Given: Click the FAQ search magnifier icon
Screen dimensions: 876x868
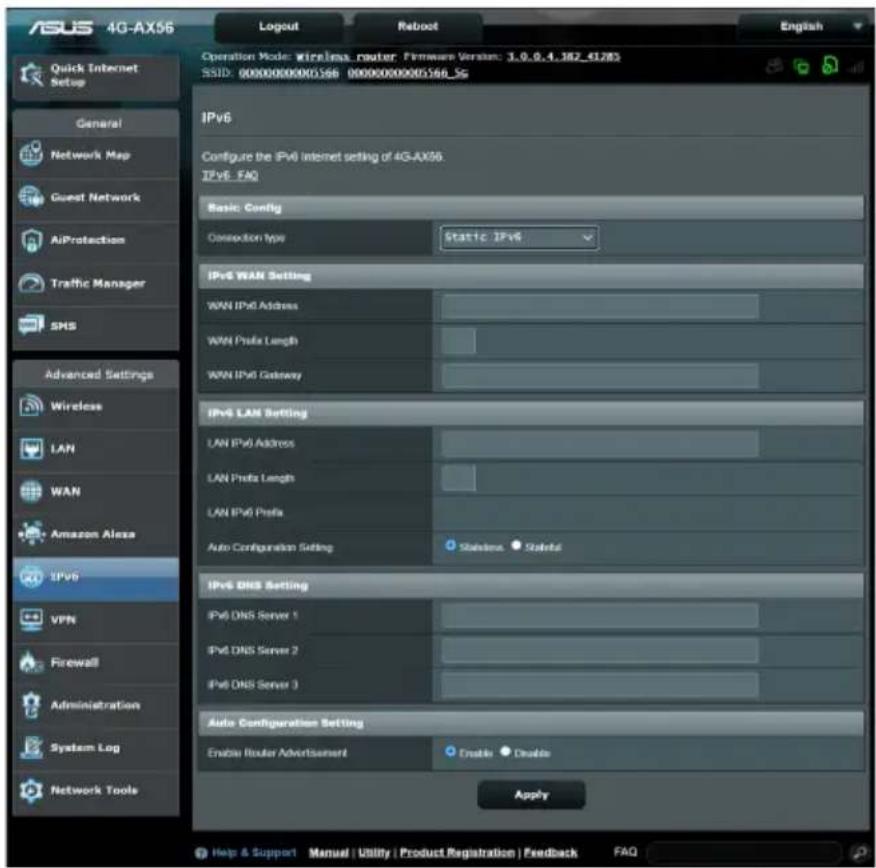Looking at the screenshot, I should pyautogui.click(x=858, y=852).
